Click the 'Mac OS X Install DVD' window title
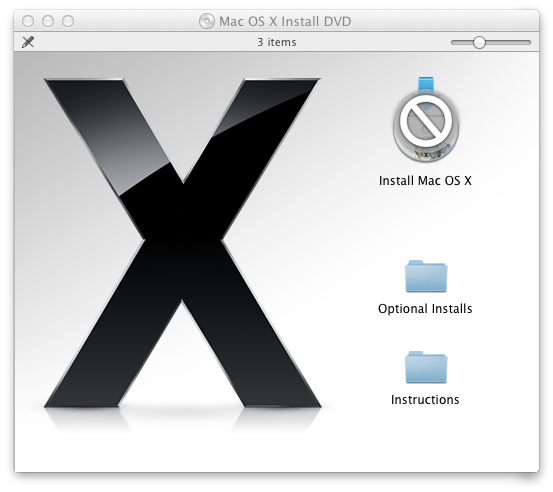This screenshot has height=492, width=553. pos(285,21)
